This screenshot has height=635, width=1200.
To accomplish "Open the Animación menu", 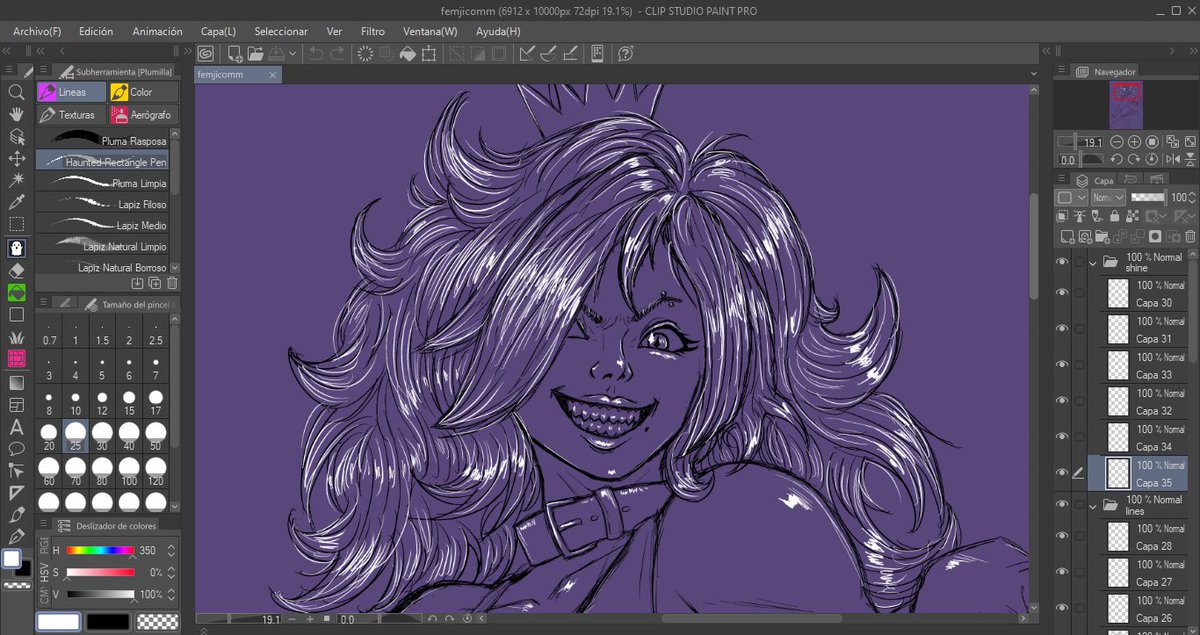I will tap(157, 31).
